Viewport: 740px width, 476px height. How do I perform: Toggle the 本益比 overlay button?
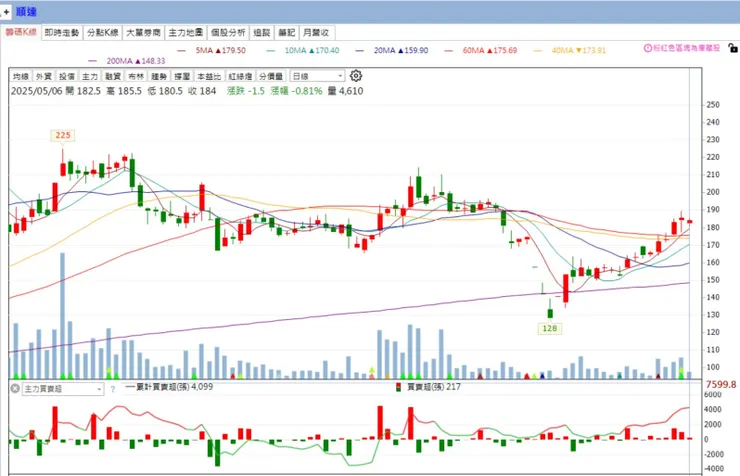(x=209, y=76)
